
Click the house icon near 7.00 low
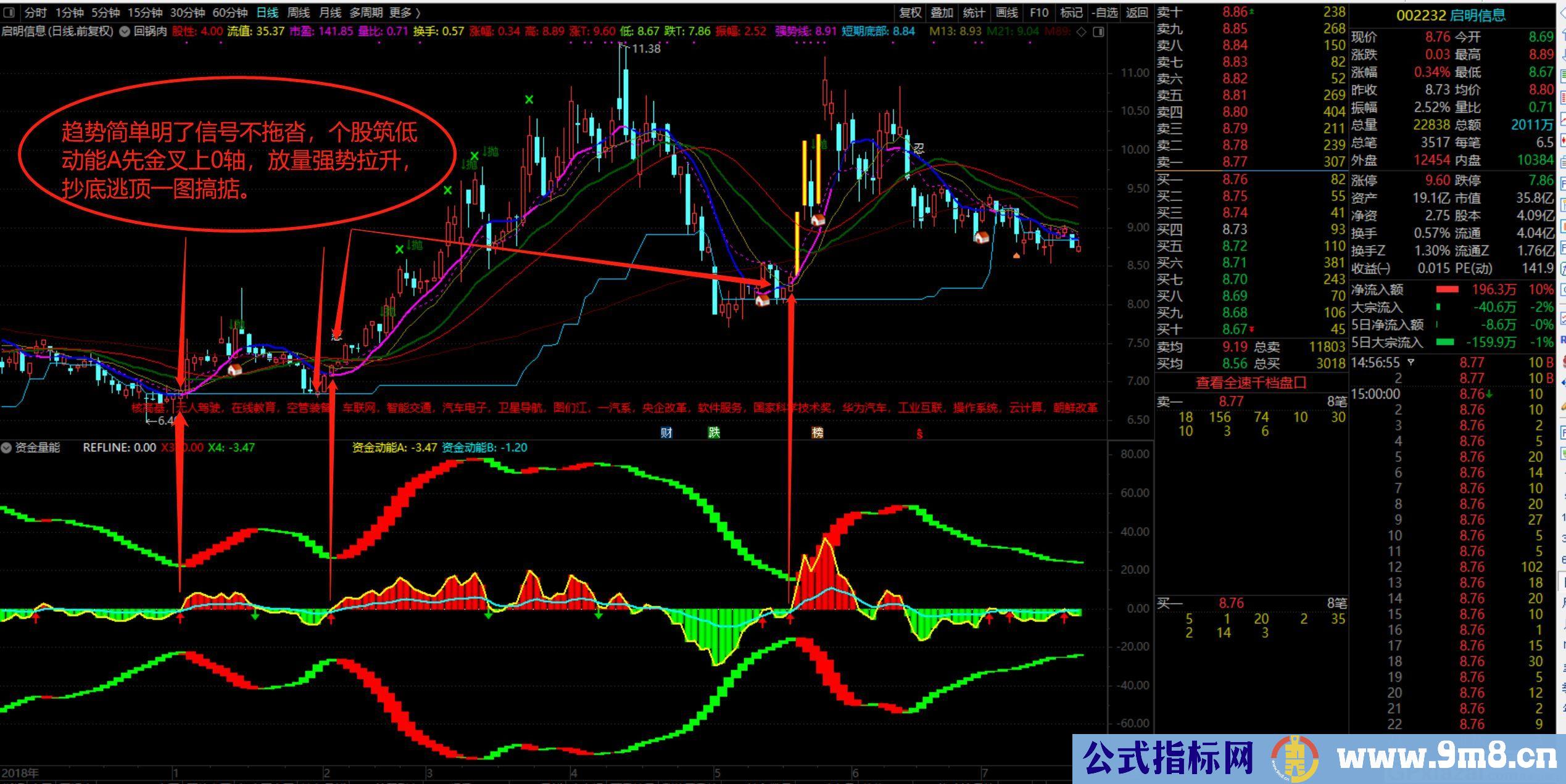234,369
